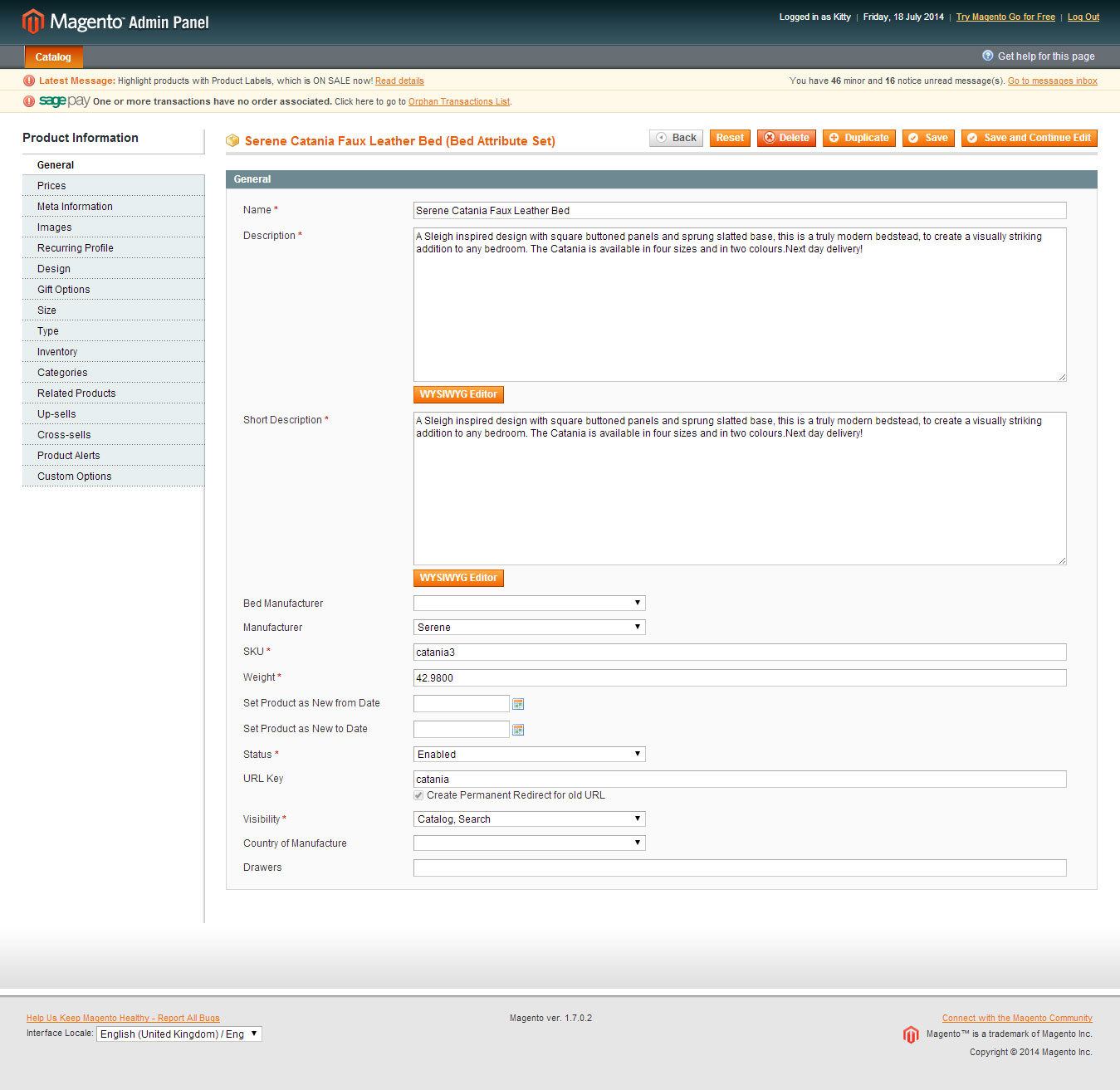1120x1090 pixels.
Task: Click the Magento logo icon in header
Action: [x=33, y=22]
